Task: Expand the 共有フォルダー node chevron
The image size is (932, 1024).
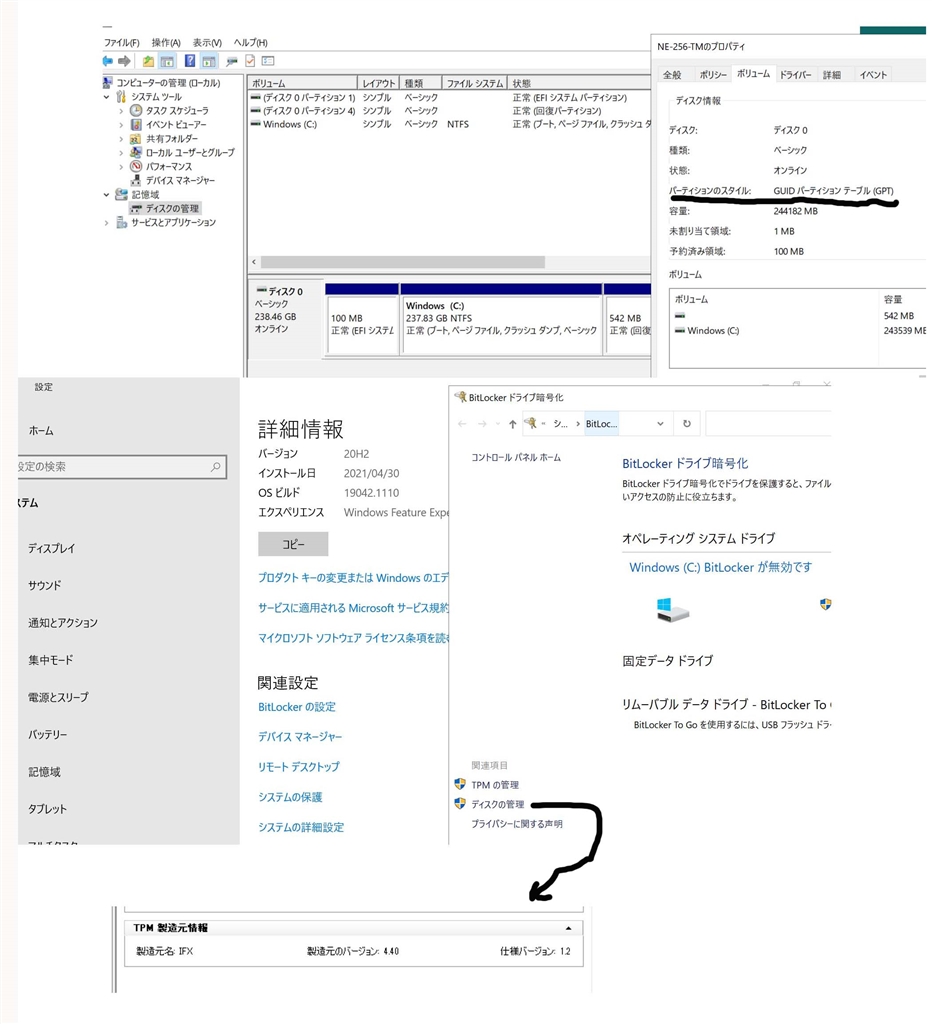Action: 121,138
